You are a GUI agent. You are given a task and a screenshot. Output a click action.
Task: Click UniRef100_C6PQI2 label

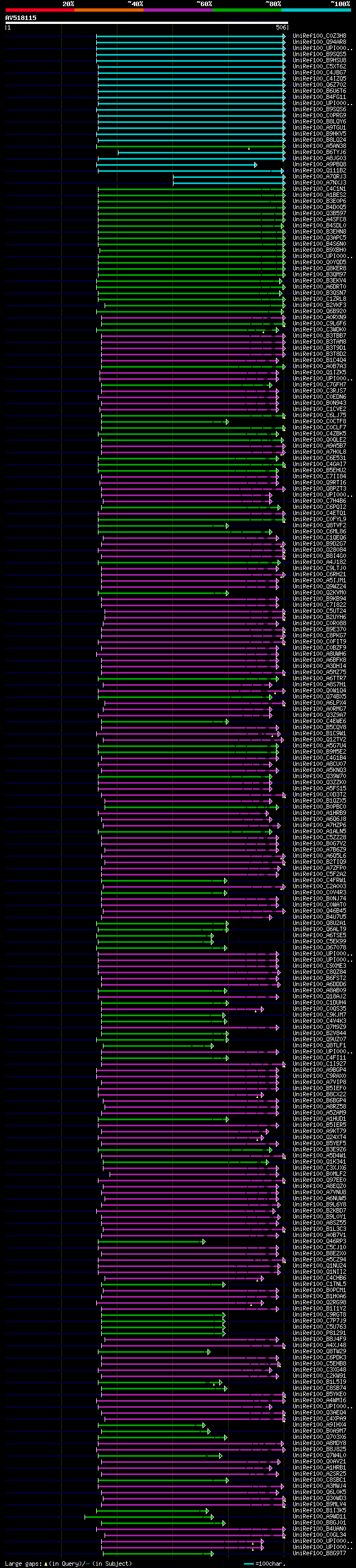(x=319, y=507)
